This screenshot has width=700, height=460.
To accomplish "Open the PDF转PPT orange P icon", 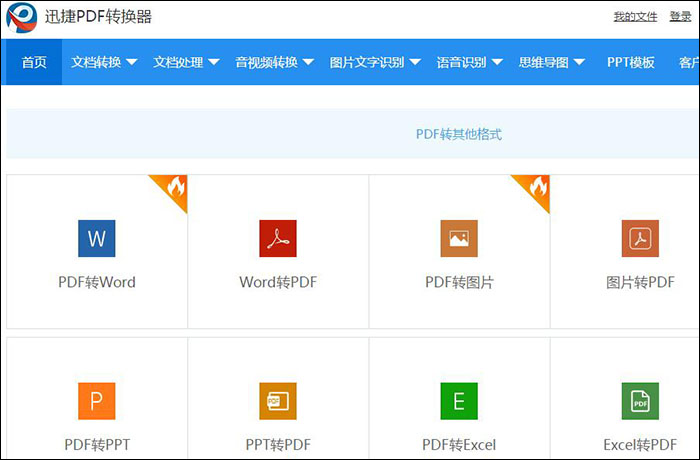I will (96, 401).
